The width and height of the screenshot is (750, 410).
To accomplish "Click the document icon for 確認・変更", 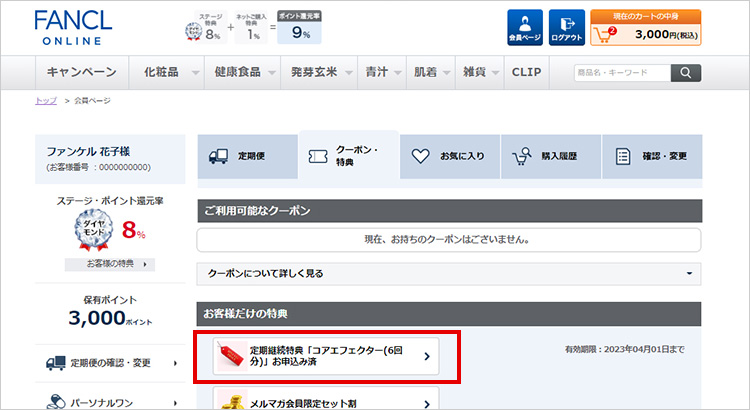I will tap(623, 156).
